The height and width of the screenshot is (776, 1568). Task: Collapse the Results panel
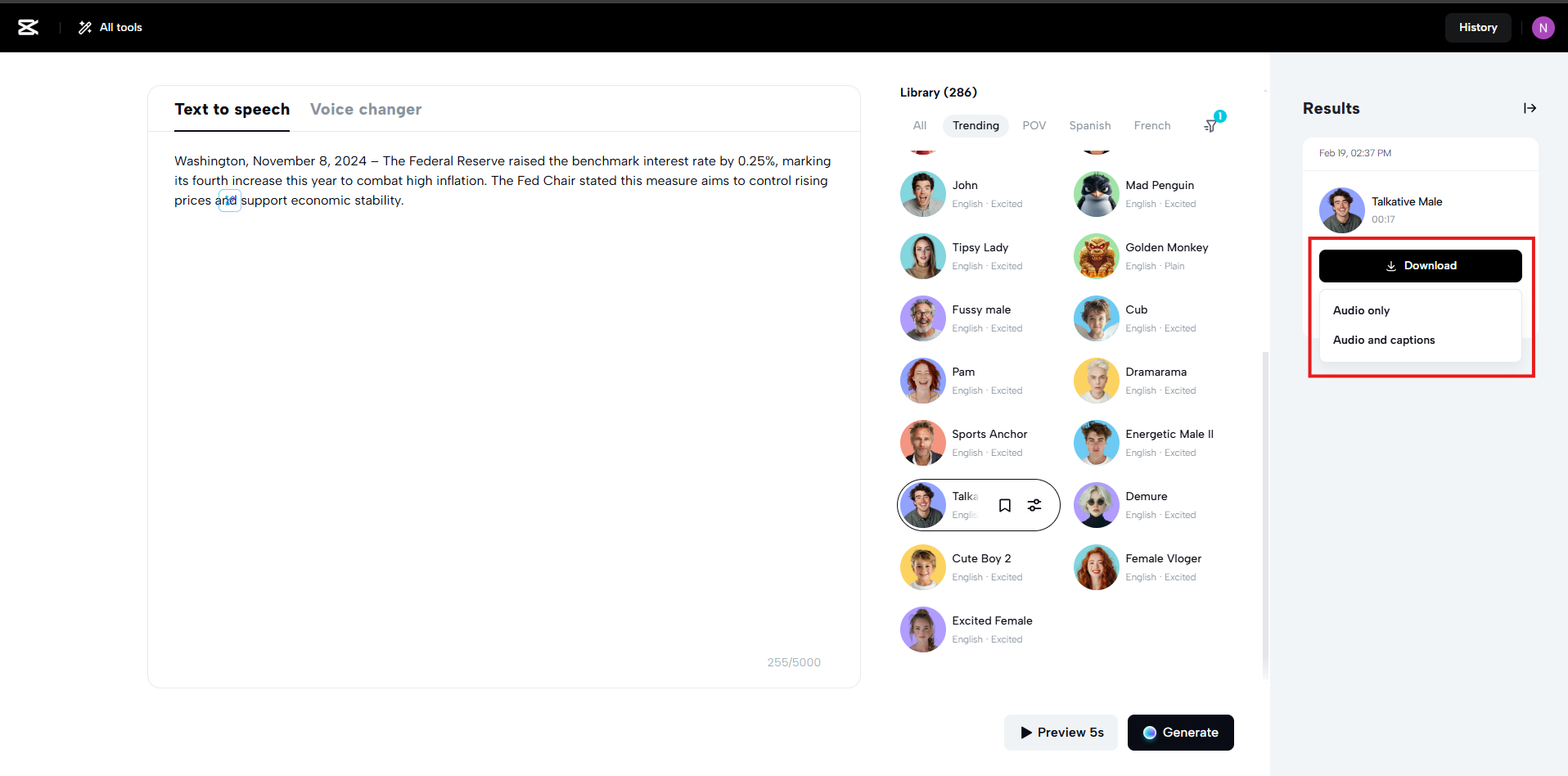click(1530, 108)
